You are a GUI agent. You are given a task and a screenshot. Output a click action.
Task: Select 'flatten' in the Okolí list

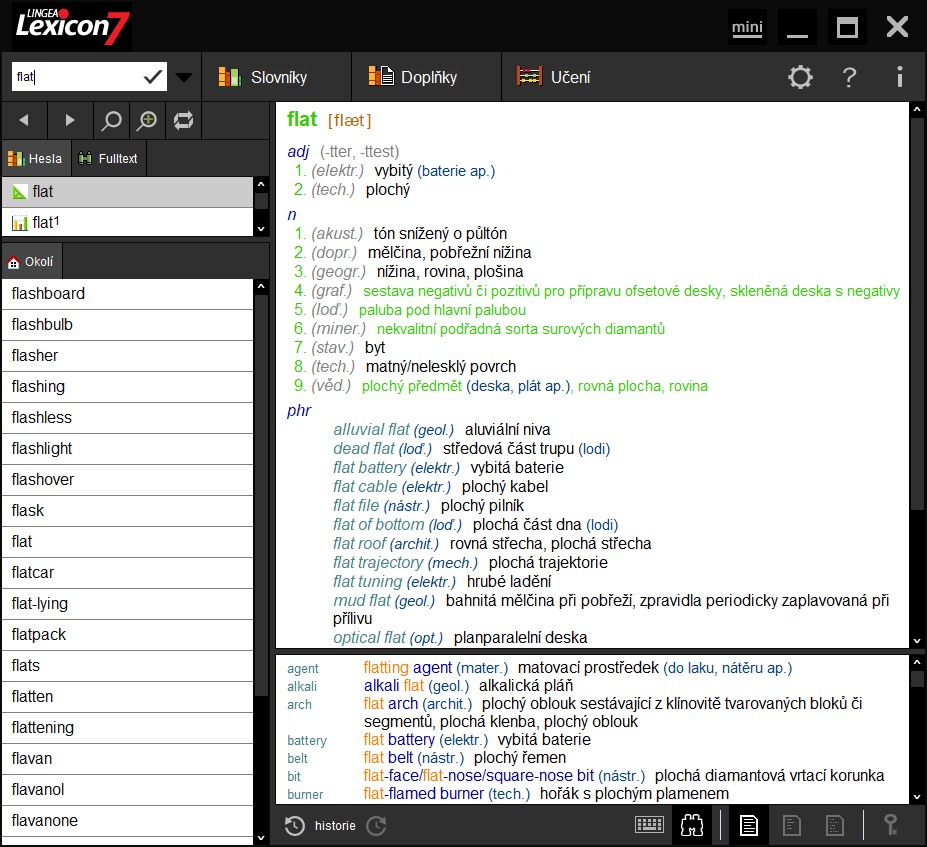128,697
